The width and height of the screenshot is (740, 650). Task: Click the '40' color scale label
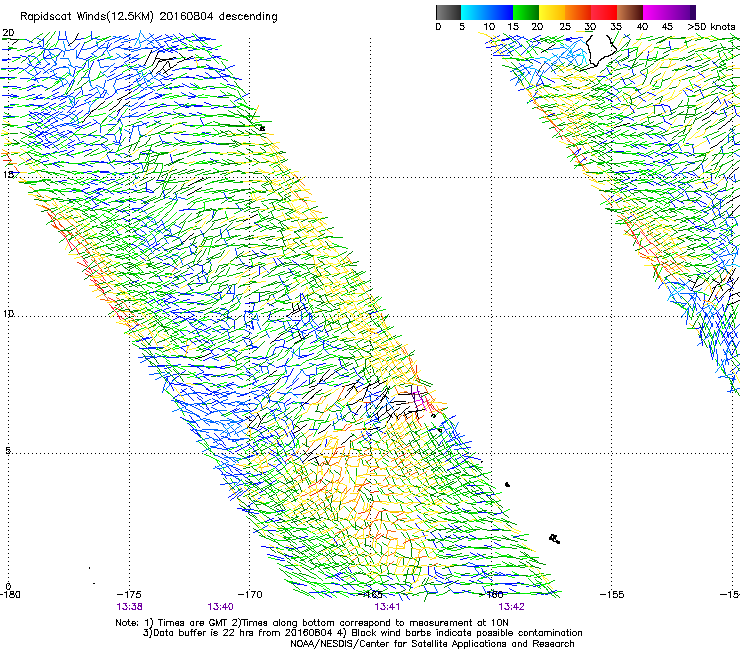click(642, 27)
